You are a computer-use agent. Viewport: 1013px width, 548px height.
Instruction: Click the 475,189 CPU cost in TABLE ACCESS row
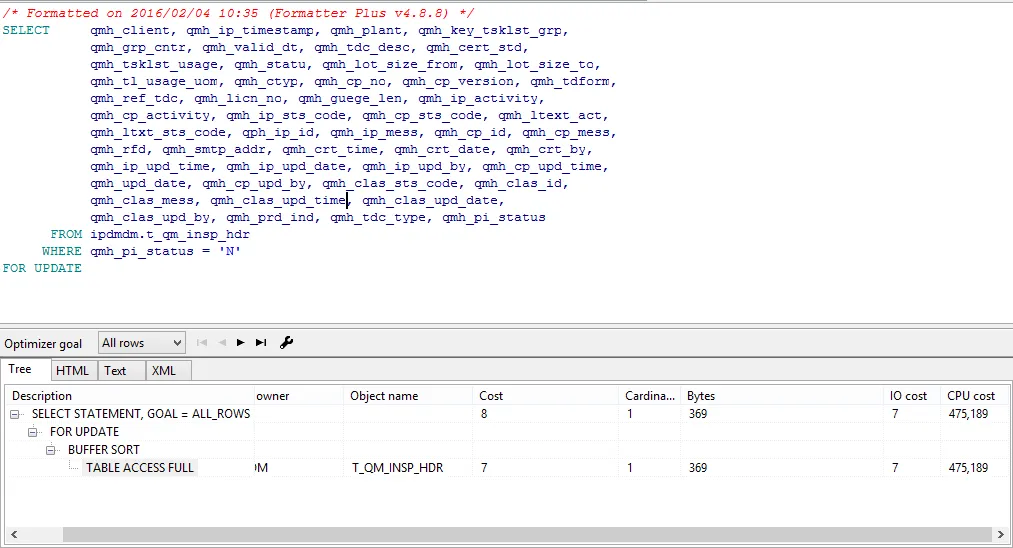coord(968,468)
